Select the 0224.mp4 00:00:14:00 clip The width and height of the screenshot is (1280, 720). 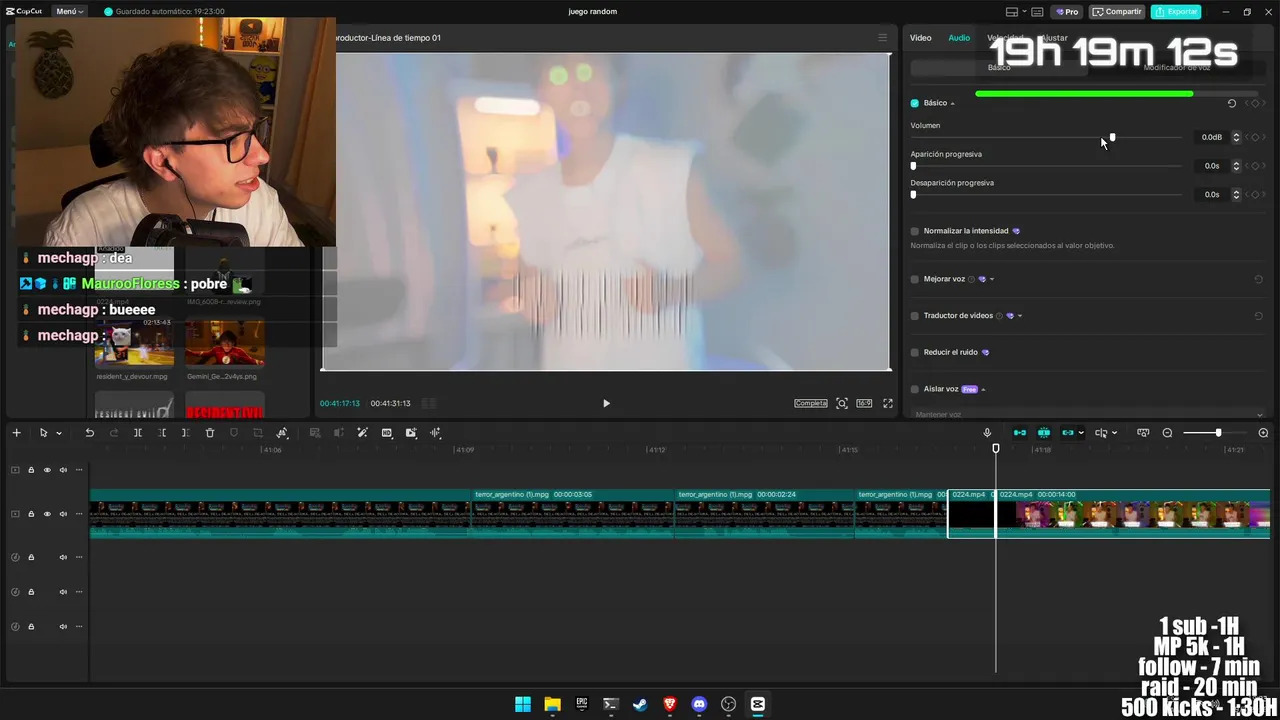coord(1133,514)
